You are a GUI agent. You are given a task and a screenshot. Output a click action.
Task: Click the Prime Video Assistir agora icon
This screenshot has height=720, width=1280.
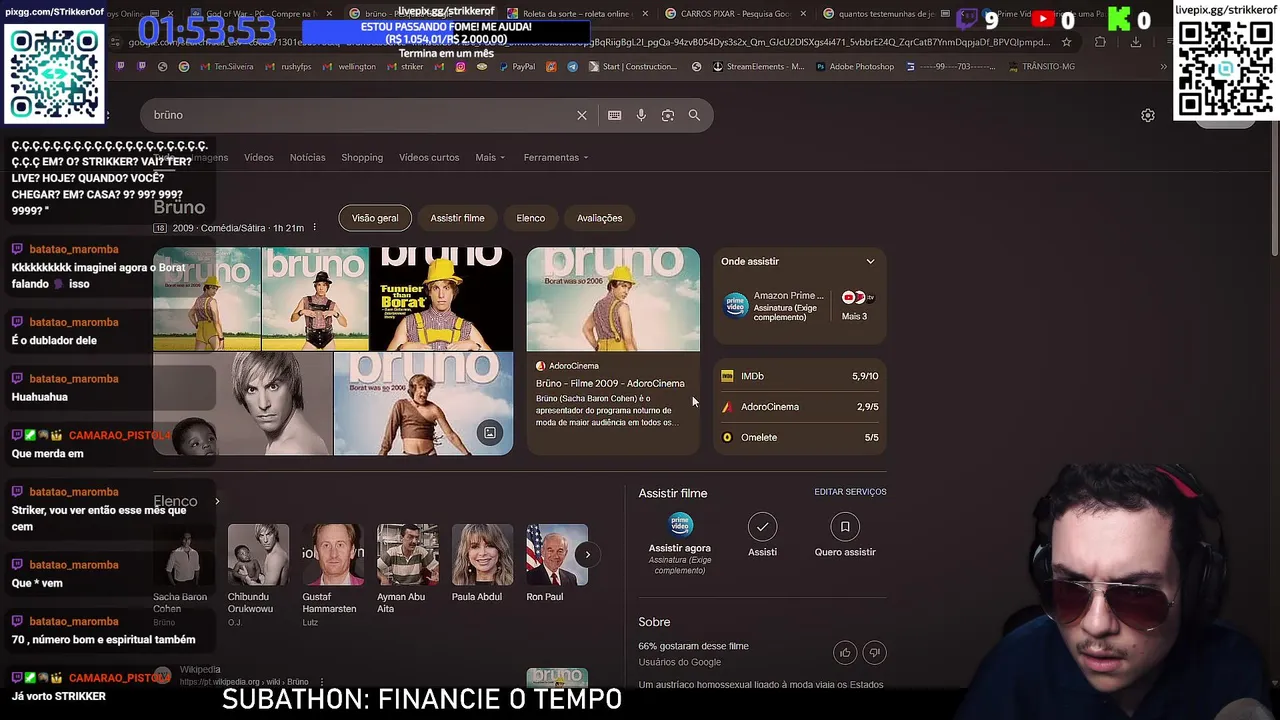pyautogui.click(x=680, y=526)
